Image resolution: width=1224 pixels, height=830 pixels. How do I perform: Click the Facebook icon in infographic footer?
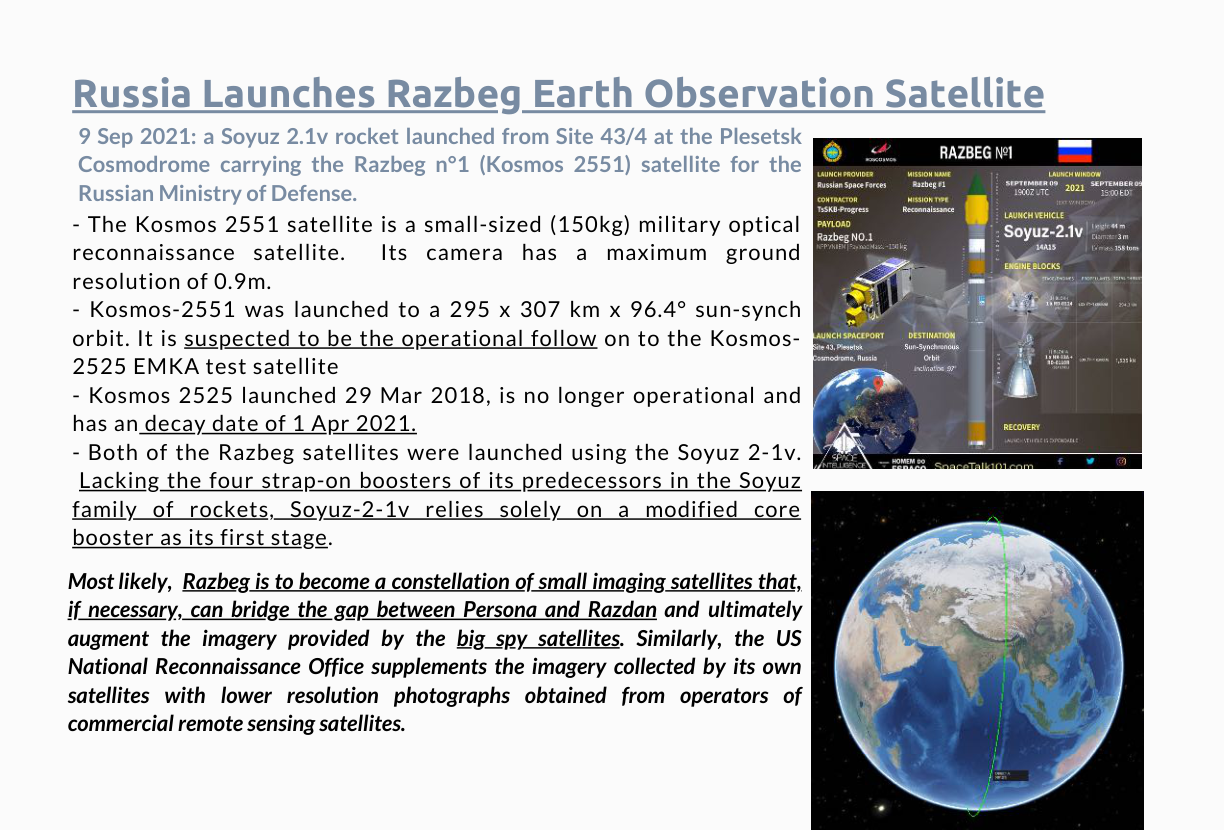coord(1060,461)
